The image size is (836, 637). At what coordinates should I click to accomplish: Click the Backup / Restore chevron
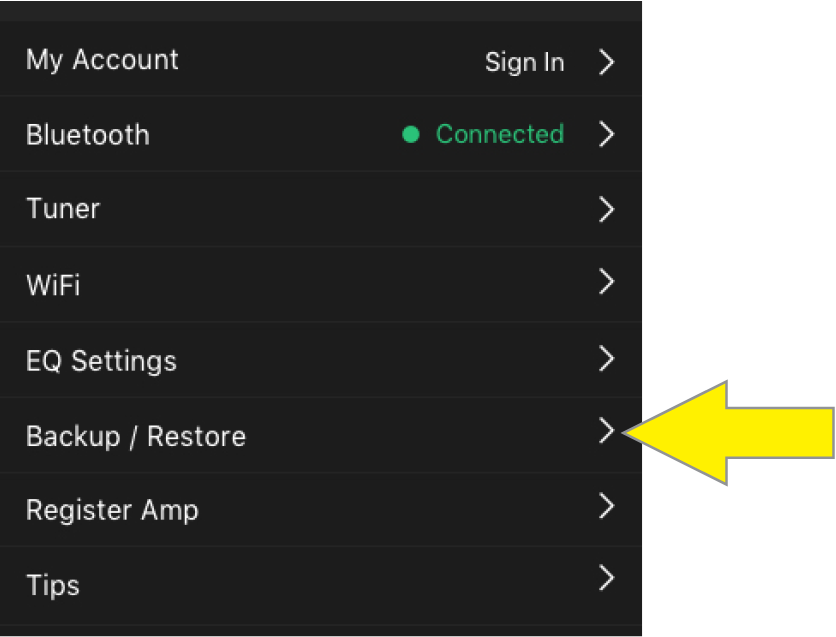606,431
